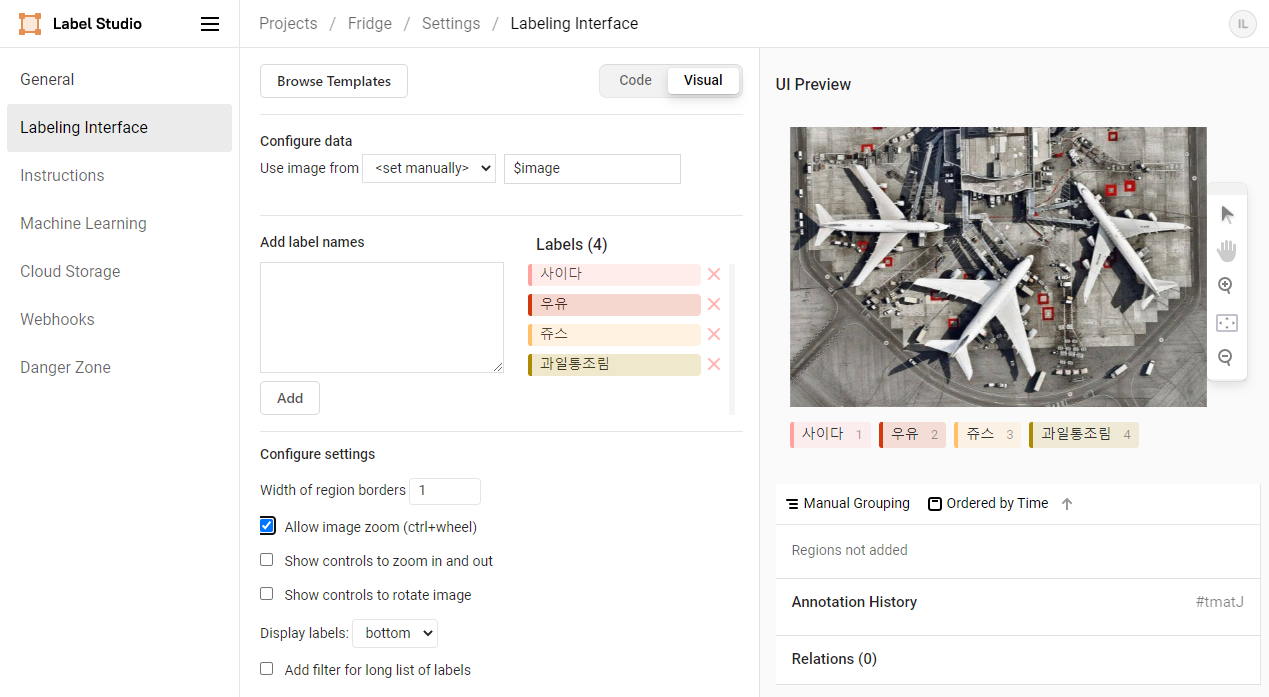The height and width of the screenshot is (697, 1269).
Task: Click the #tmatJ annotation ID
Action: tap(1219, 602)
